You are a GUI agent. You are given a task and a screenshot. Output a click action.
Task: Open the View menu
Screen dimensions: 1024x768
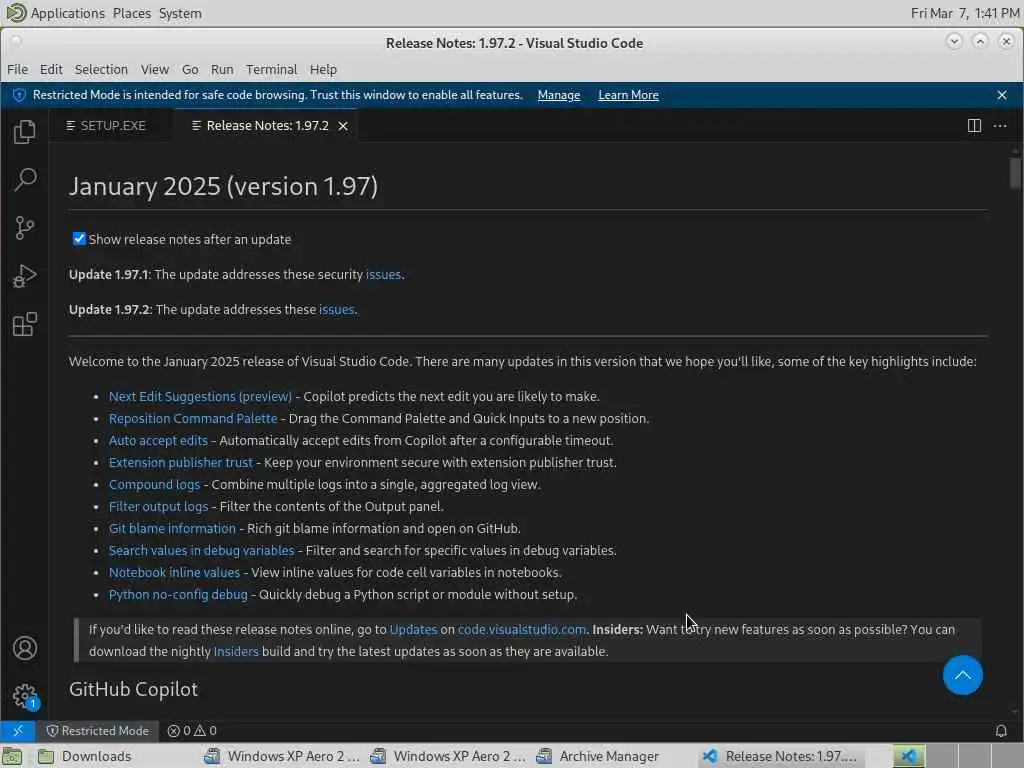(154, 69)
